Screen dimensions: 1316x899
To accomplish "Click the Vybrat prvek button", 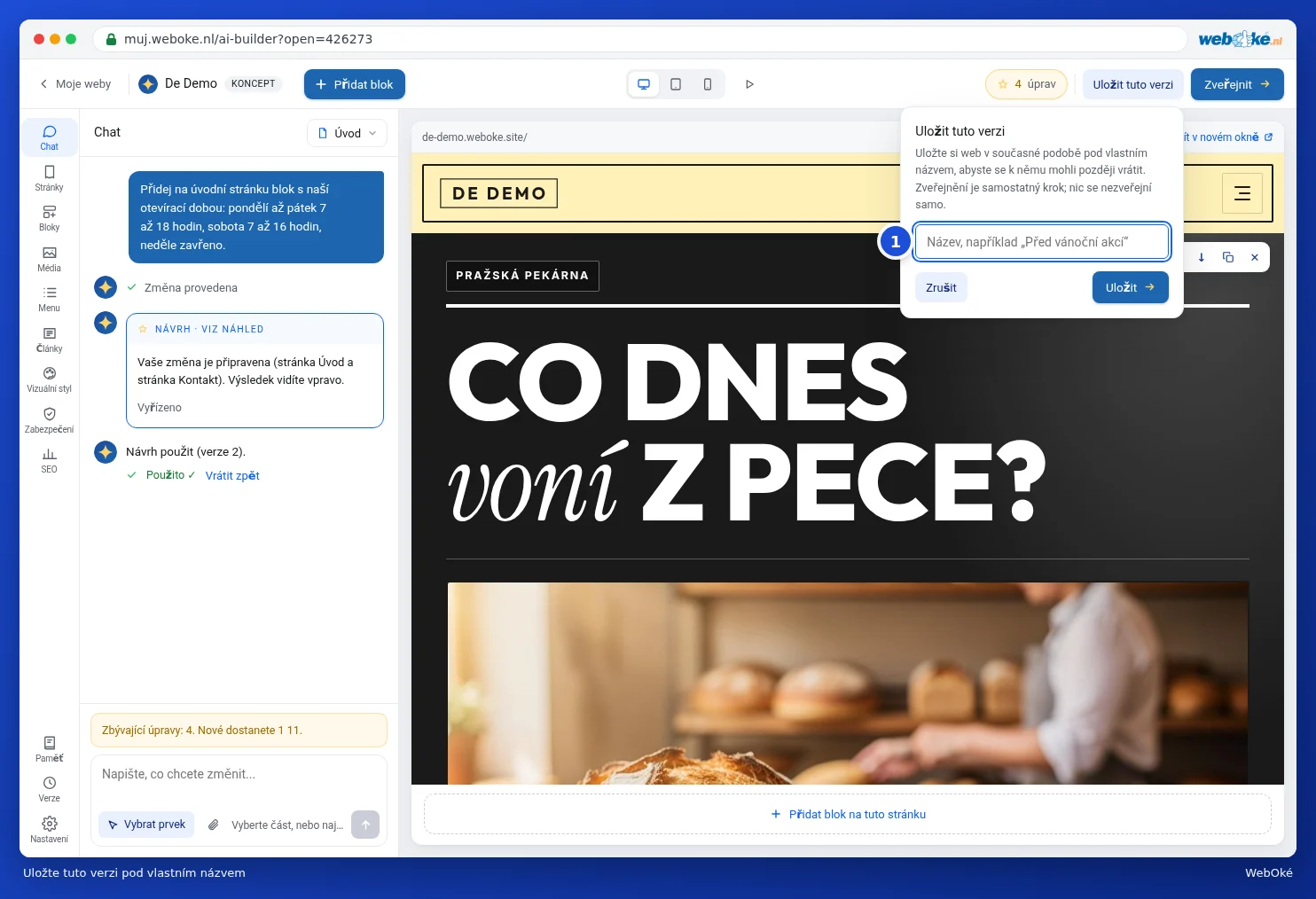I will [x=146, y=825].
